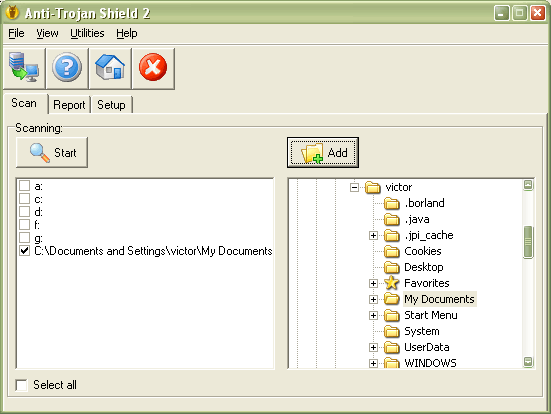
Task: Select the .jpi_cache tree label
Action: [429, 235]
